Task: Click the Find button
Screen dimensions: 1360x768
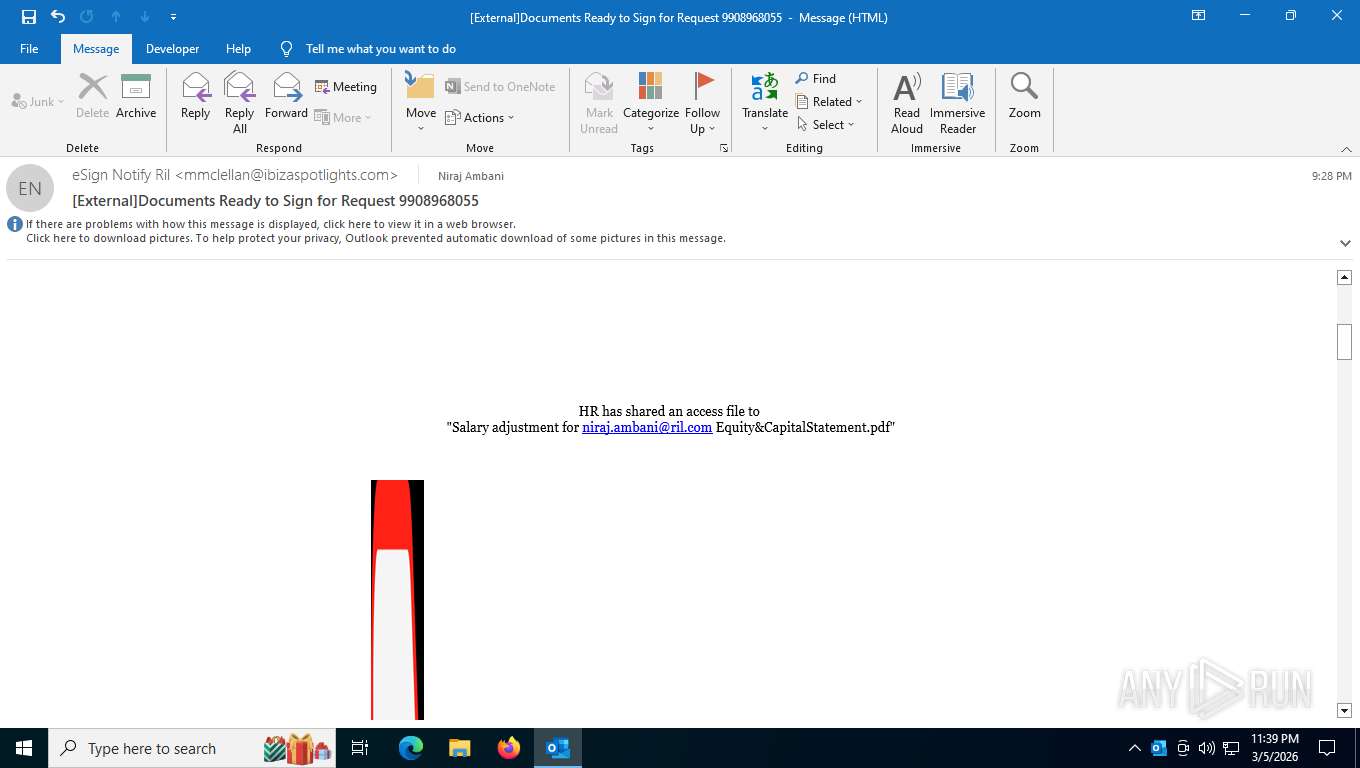Action: pos(816,78)
